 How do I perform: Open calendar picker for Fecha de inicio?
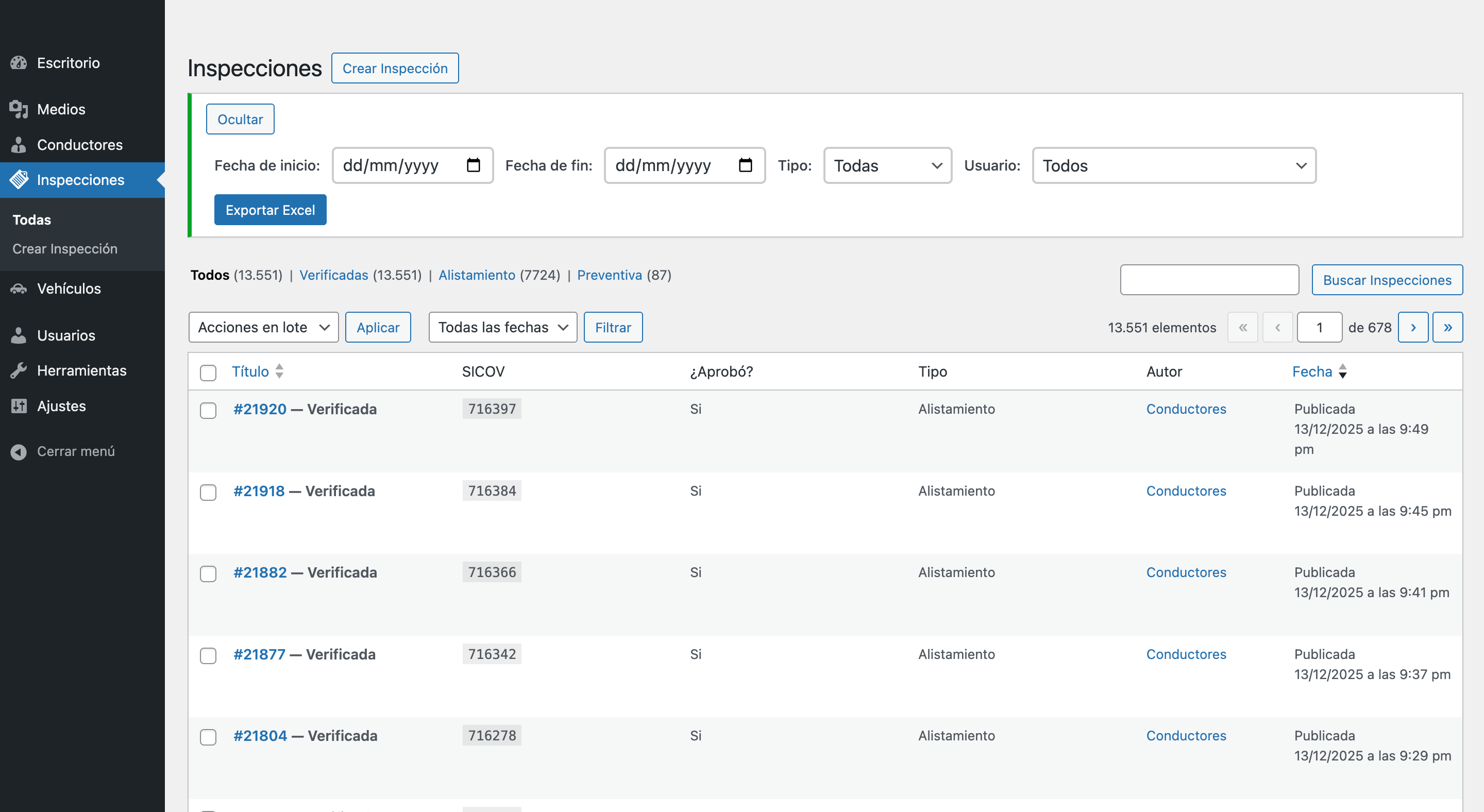[473, 165]
